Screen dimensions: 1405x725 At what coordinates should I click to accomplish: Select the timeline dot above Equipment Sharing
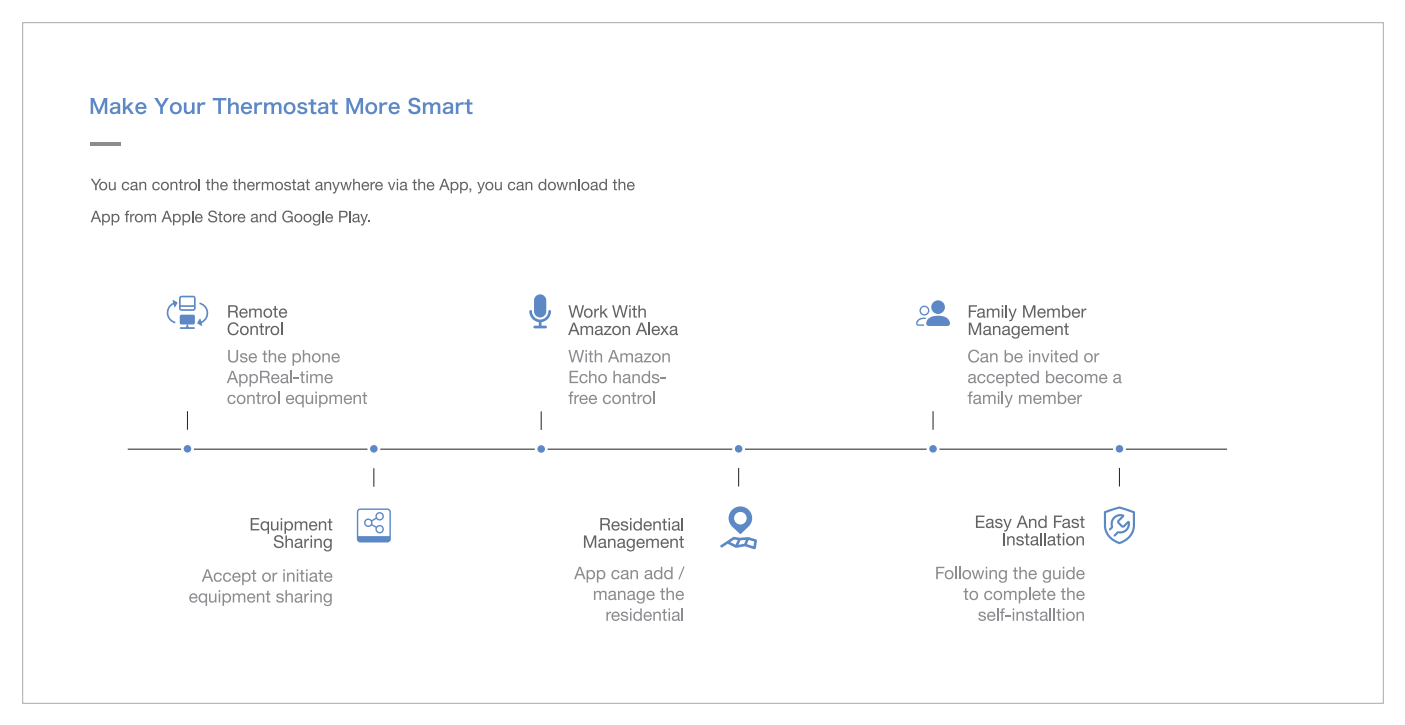pos(374,449)
